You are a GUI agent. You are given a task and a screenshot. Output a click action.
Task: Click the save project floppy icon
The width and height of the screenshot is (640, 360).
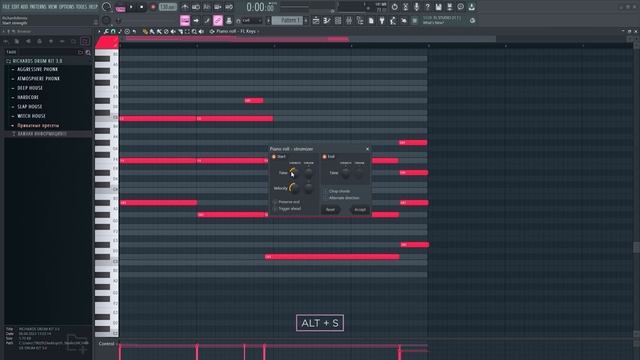pos(438,7)
